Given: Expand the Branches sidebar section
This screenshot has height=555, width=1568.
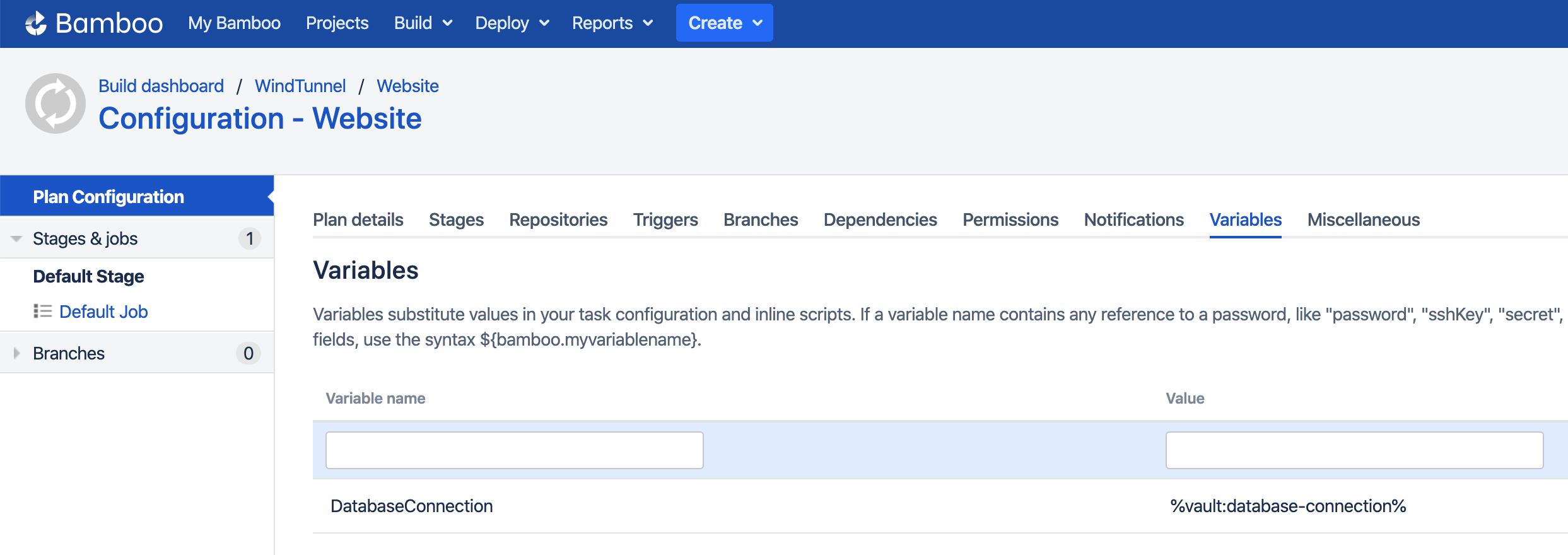Looking at the screenshot, I should tap(16, 353).
